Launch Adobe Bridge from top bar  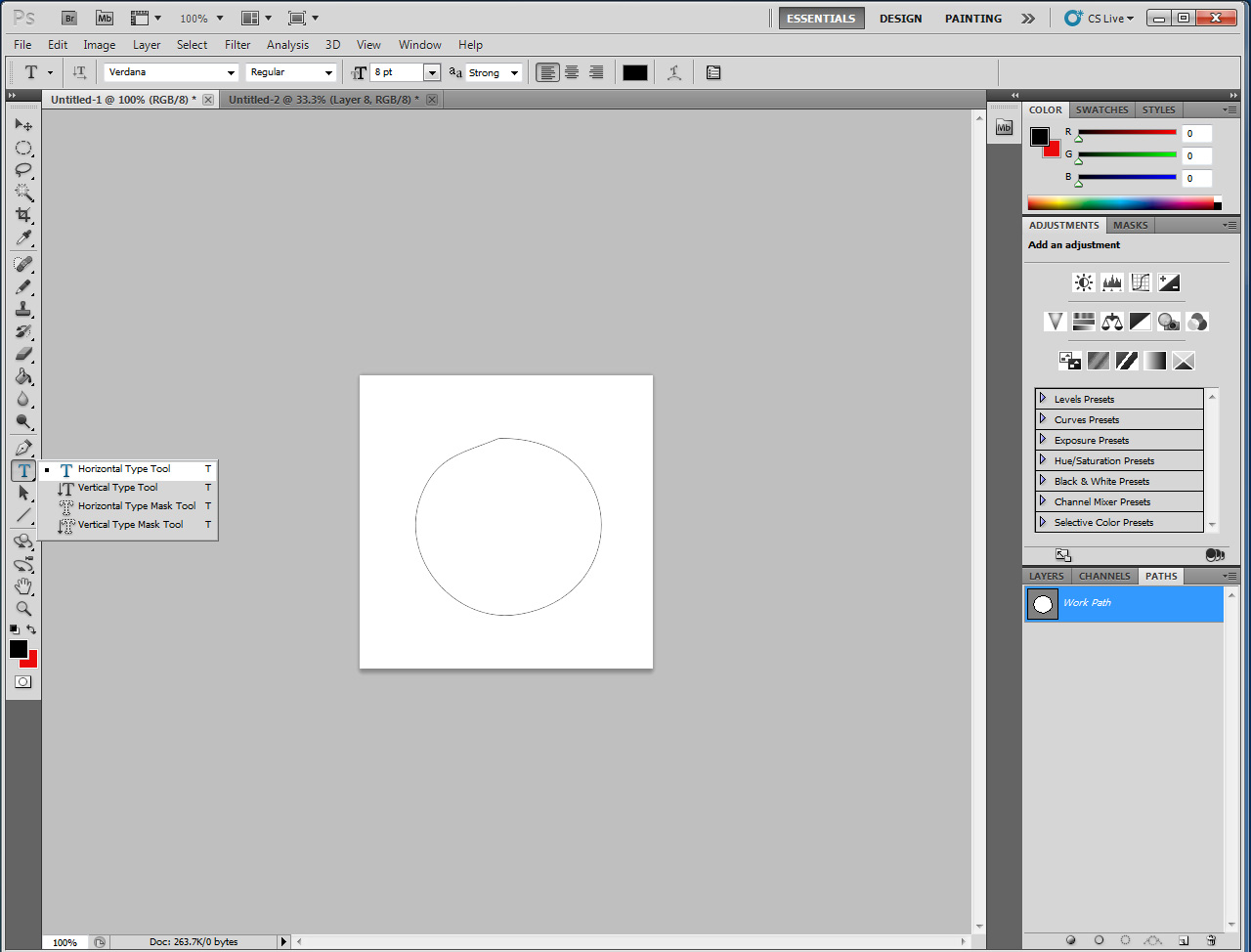(69, 18)
